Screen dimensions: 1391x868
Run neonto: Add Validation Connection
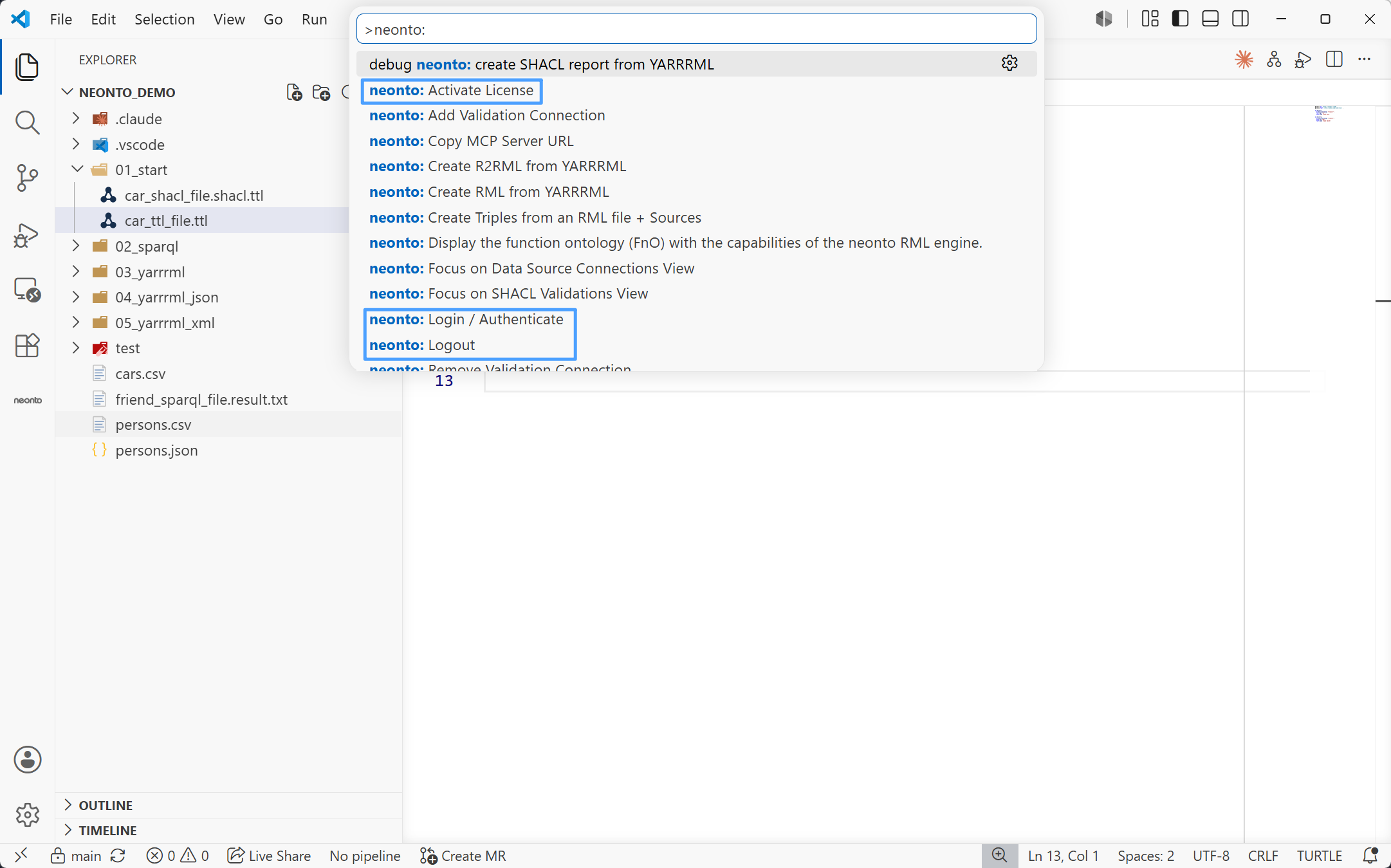(697, 115)
